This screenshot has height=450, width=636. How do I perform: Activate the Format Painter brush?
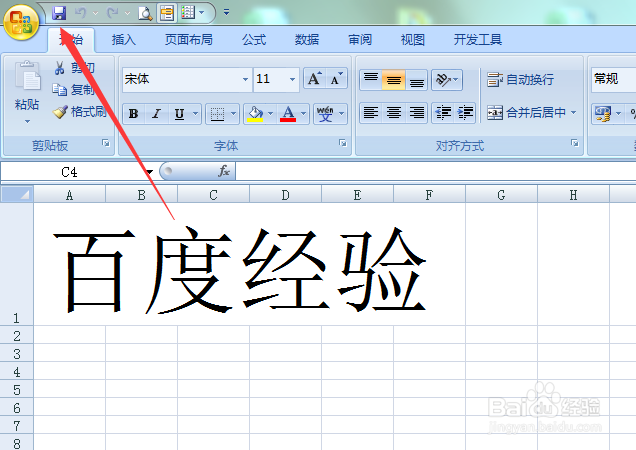click(60, 112)
